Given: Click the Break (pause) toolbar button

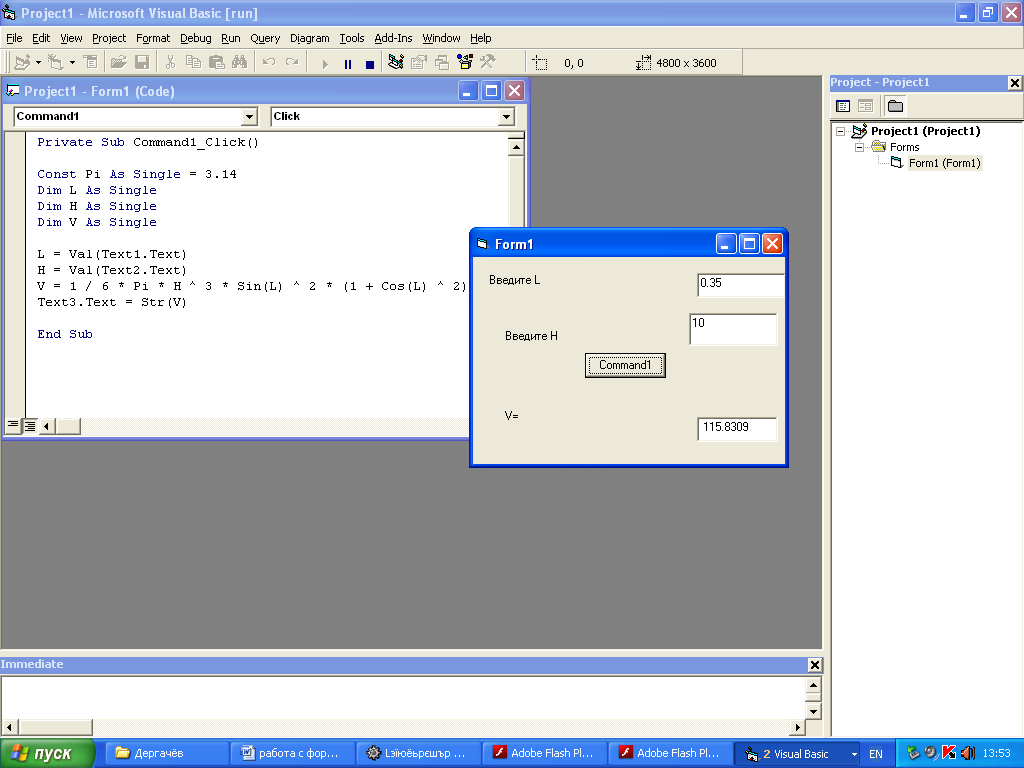Looking at the screenshot, I should [x=348, y=63].
